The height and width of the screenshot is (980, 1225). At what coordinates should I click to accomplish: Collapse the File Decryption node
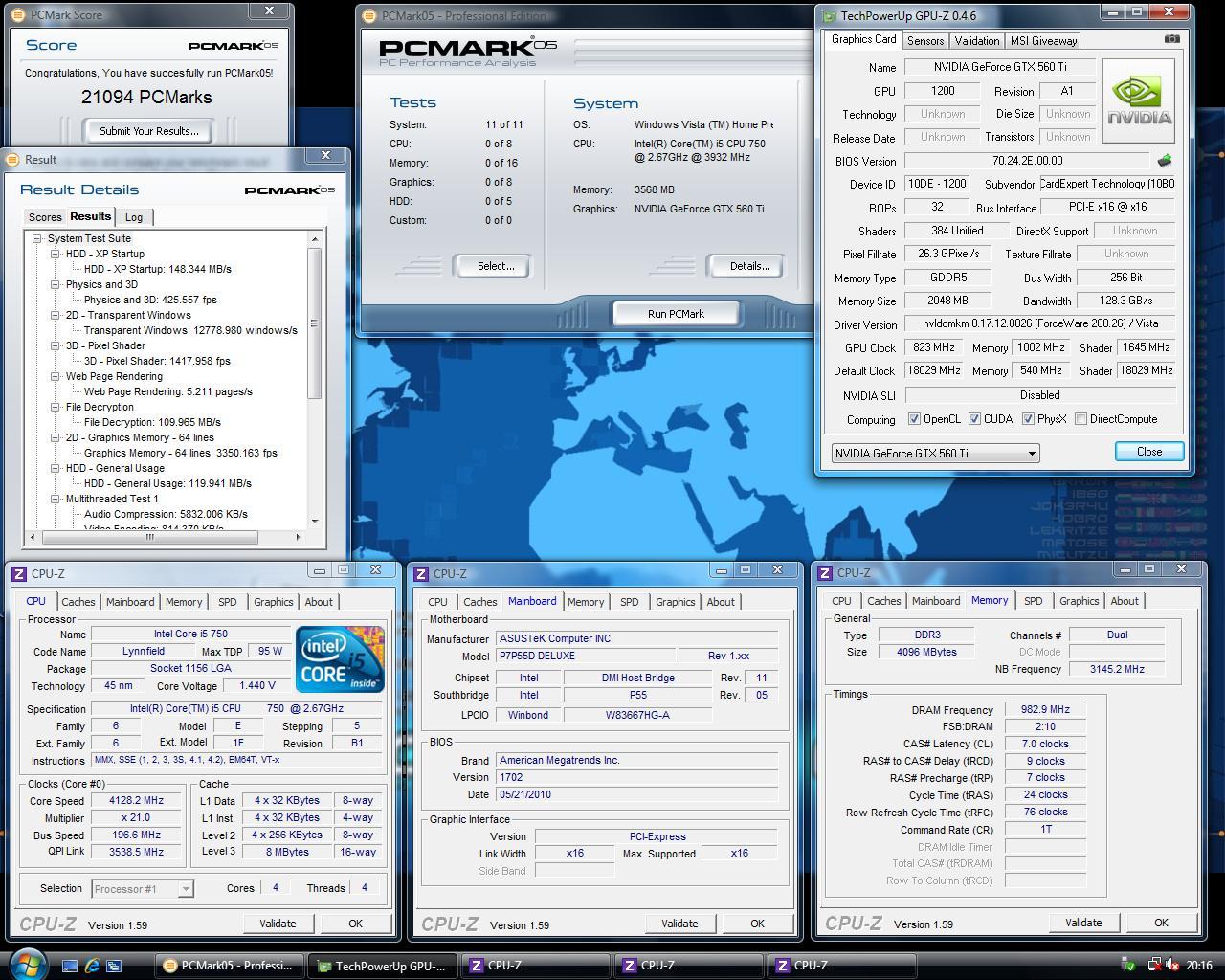tap(56, 407)
